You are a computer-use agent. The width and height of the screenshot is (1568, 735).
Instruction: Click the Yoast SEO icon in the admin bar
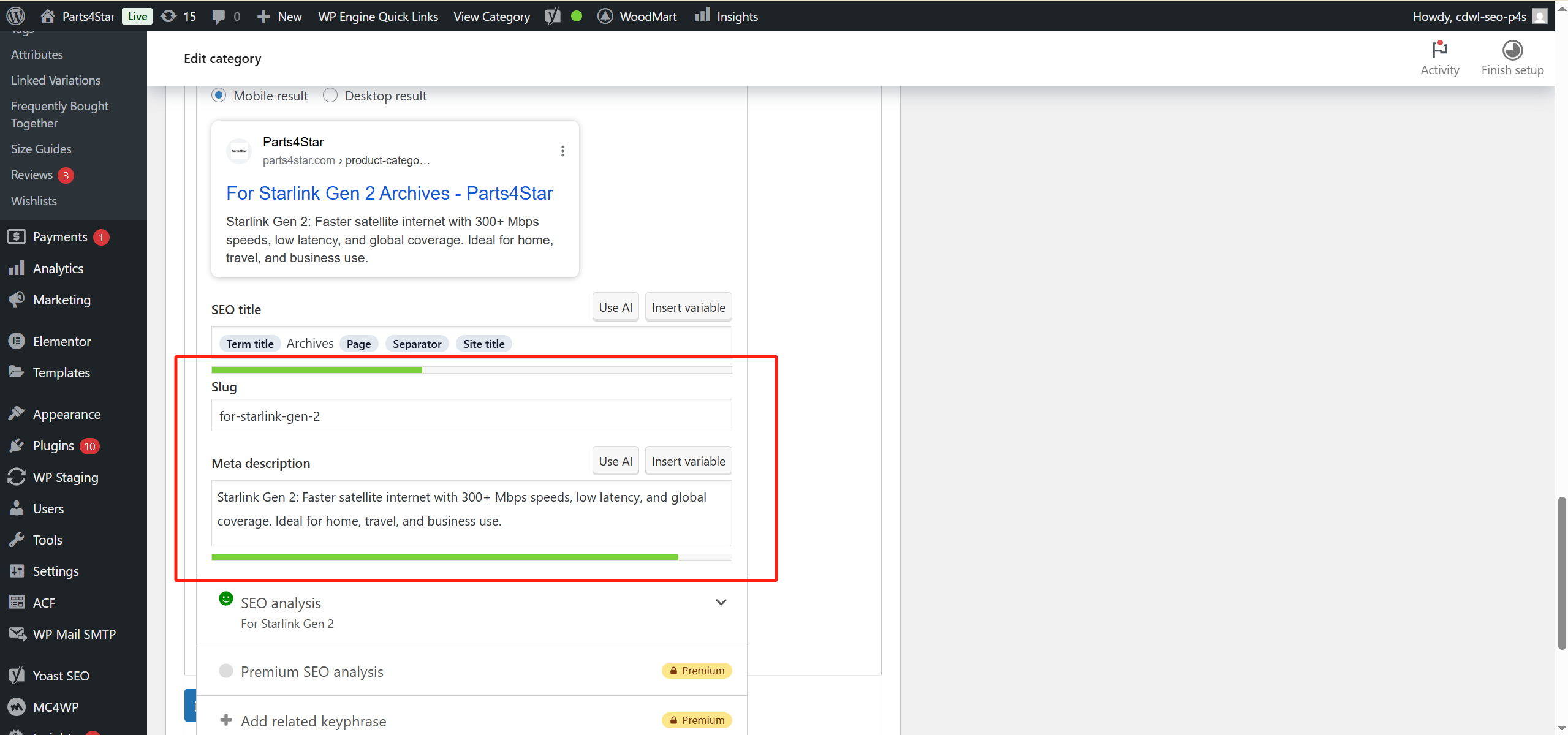[x=553, y=16]
